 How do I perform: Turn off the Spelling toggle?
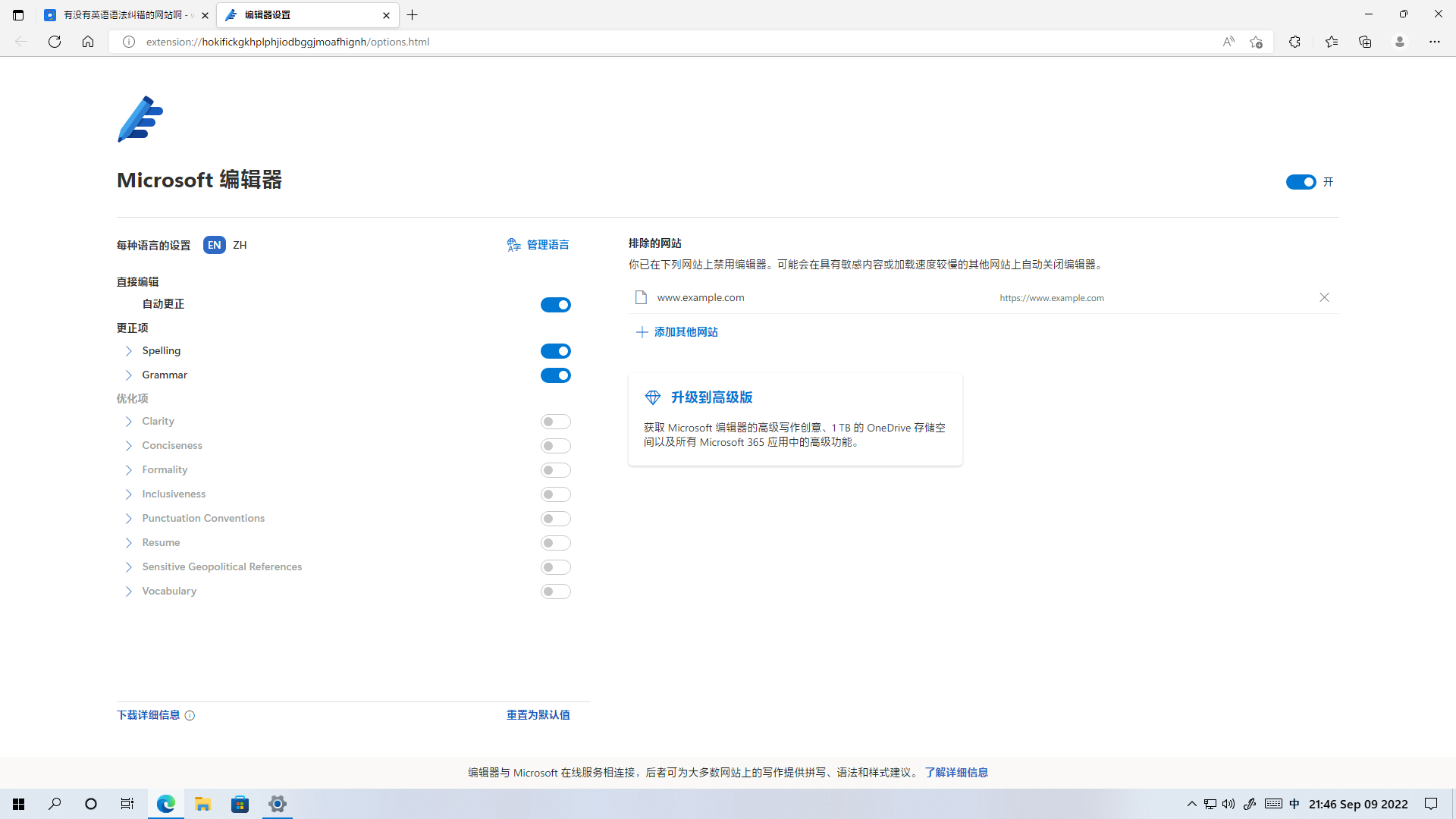click(555, 351)
